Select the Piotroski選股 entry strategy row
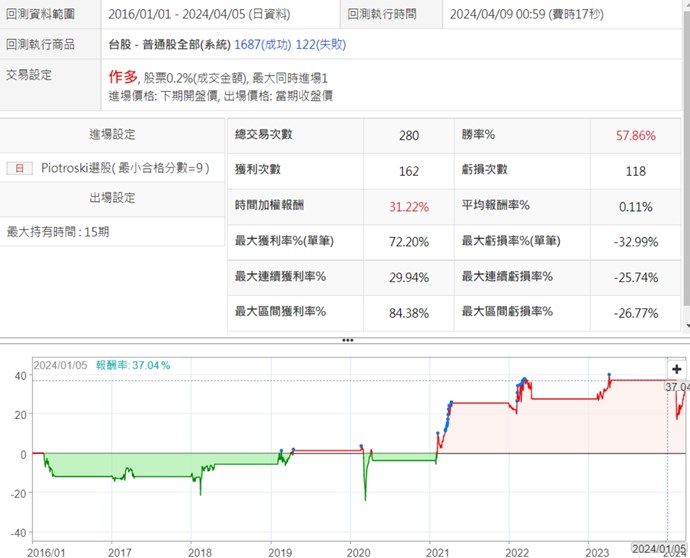690x558 pixels. pos(125,168)
